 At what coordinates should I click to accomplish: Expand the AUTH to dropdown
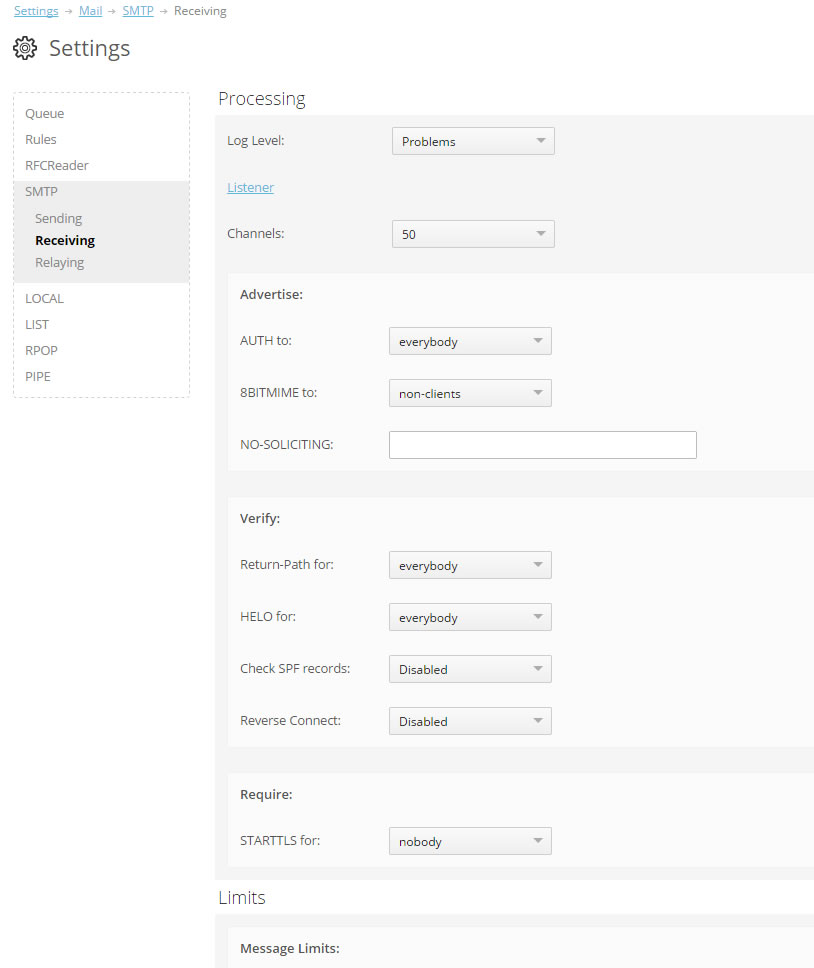pyautogui.click(x=470, y=341)
